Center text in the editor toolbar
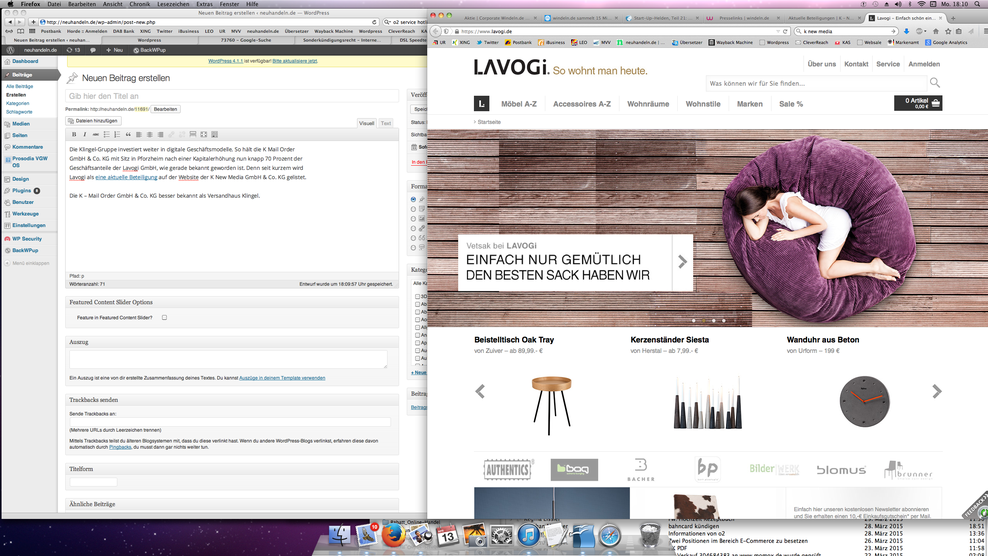This screenshot has height=556, width=988. (149, 134)
